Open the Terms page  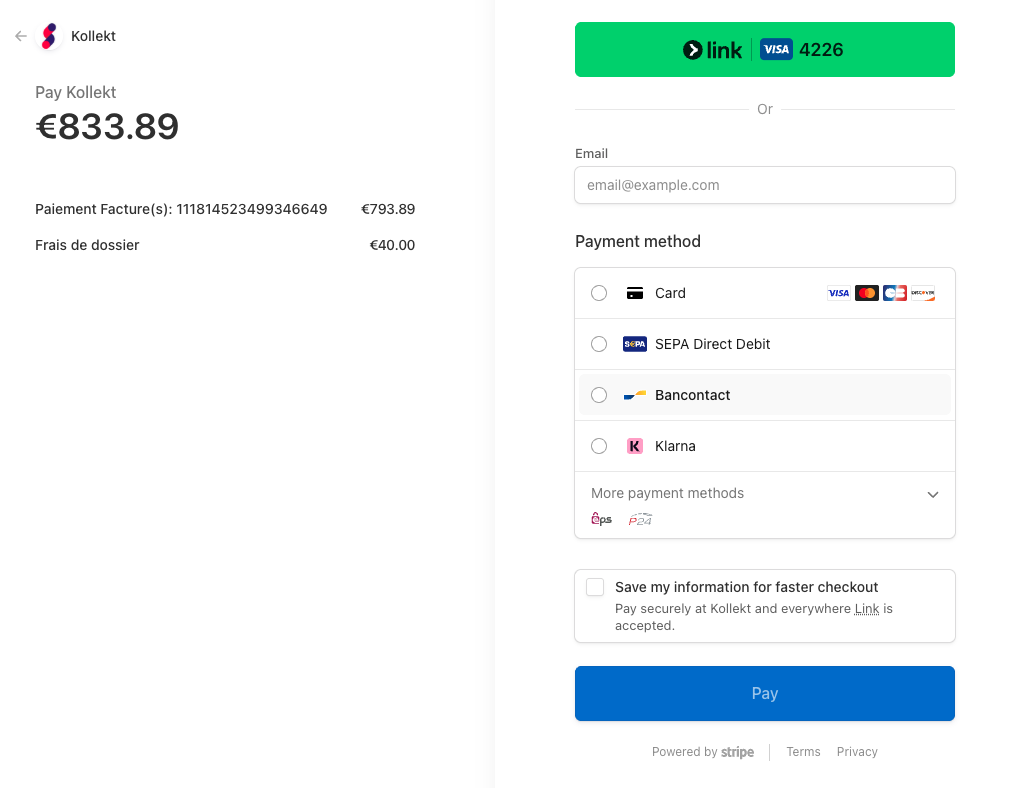[x=803, y=751]
